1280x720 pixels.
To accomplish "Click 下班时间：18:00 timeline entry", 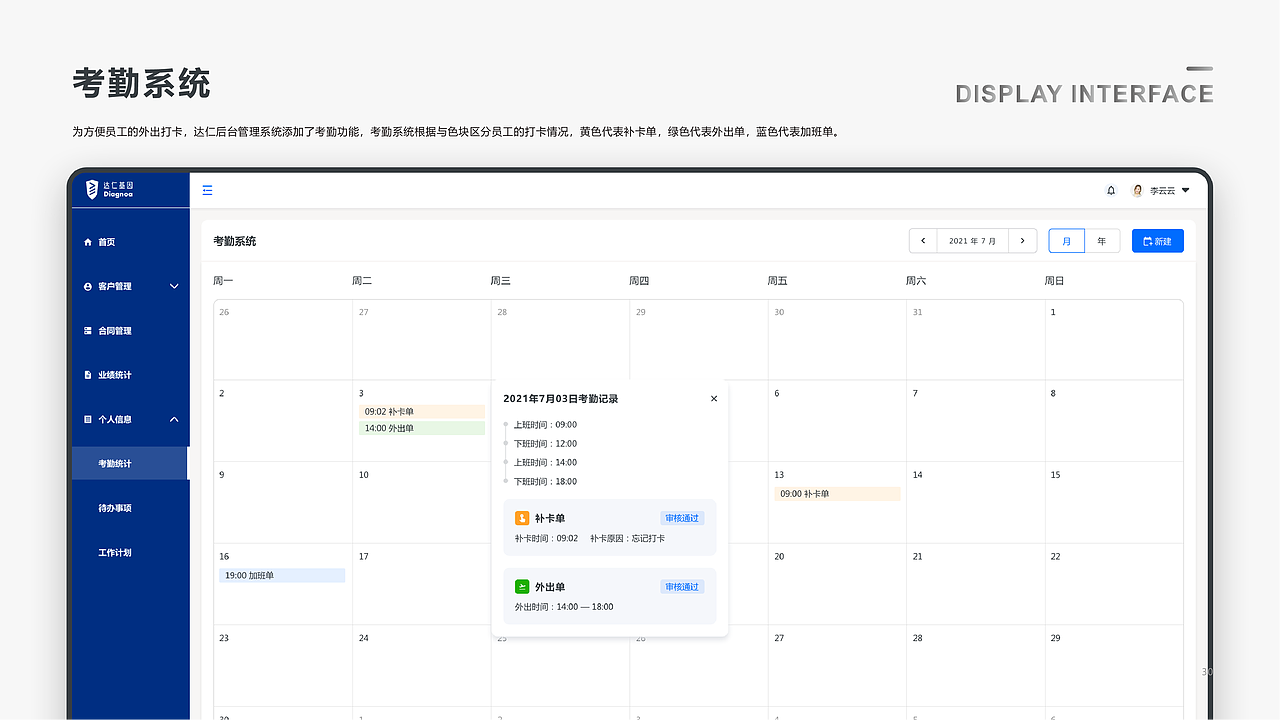I will [545, 482].
